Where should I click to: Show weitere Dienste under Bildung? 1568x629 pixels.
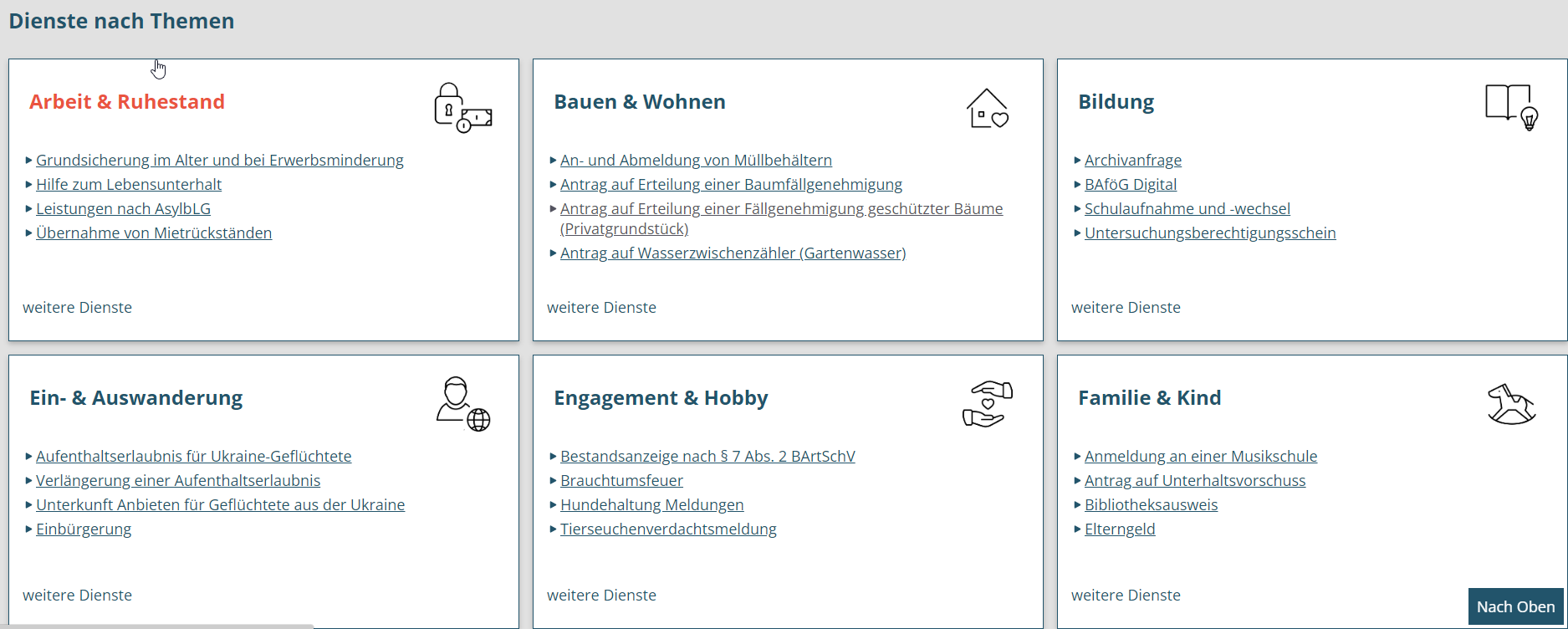(1126, 308)
